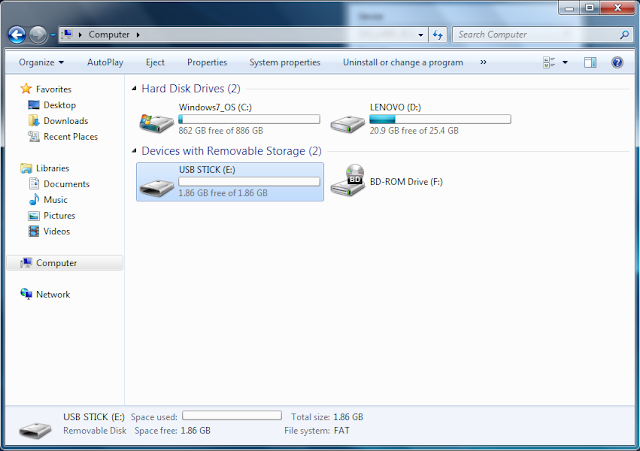Click the BD-ROM Drive (F:) label
This screenshot has width=640, height=451.
tap(406, 182)
